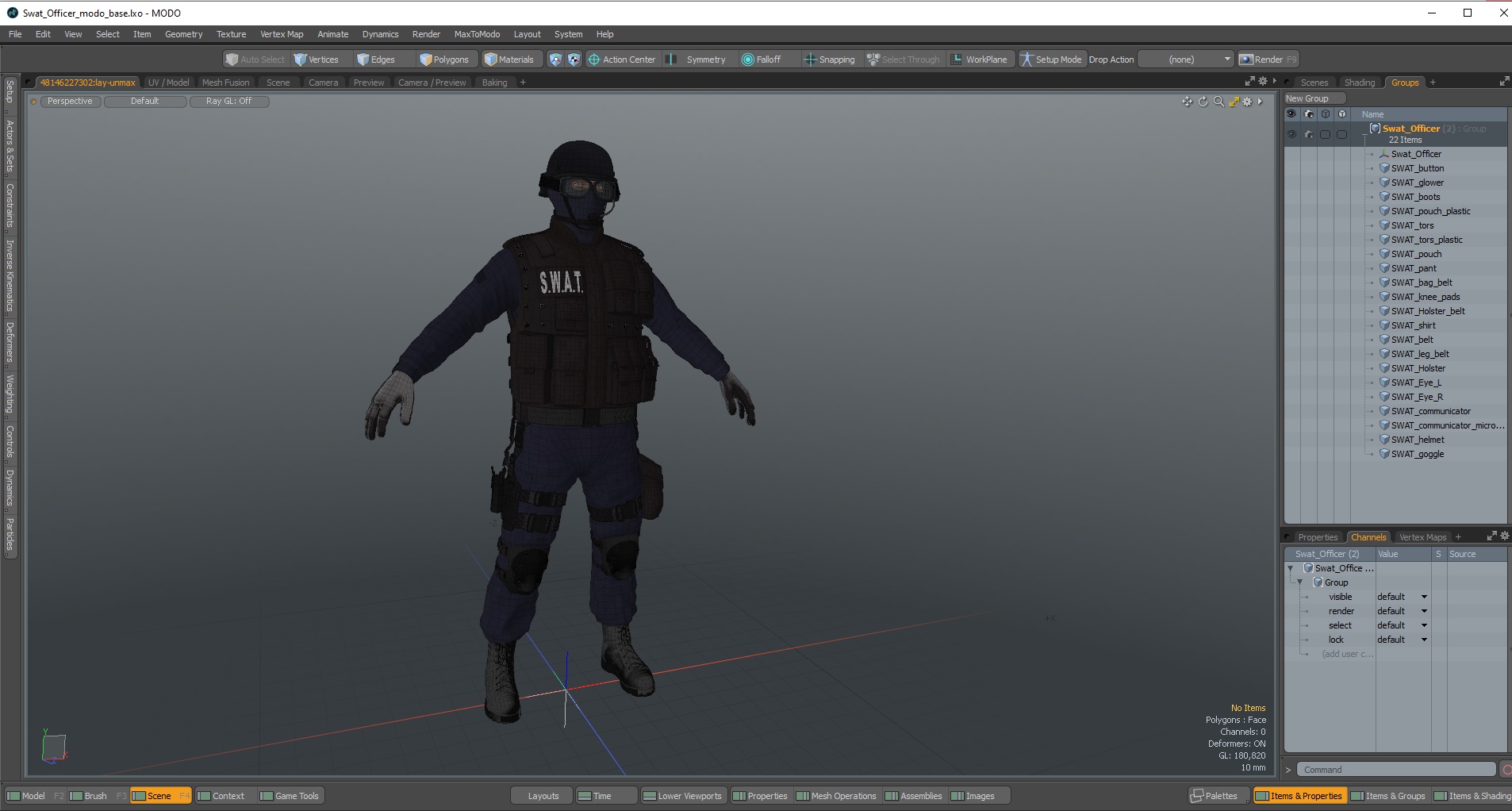Viewport: 1512px width, 811px height.
Task: Click the yellow maximize viewport icon
Action: (1234, 102)
